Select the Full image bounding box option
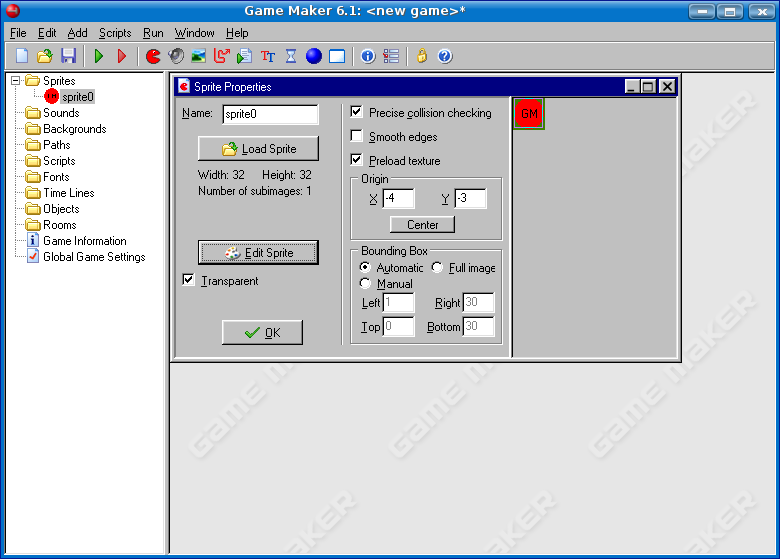 pyautogui.click(x=437, y=267)
